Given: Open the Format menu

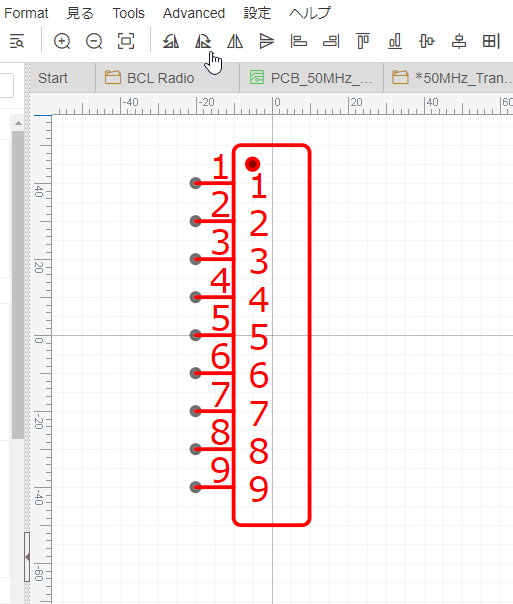Looking at the screenshot, I should coord(26,13).
